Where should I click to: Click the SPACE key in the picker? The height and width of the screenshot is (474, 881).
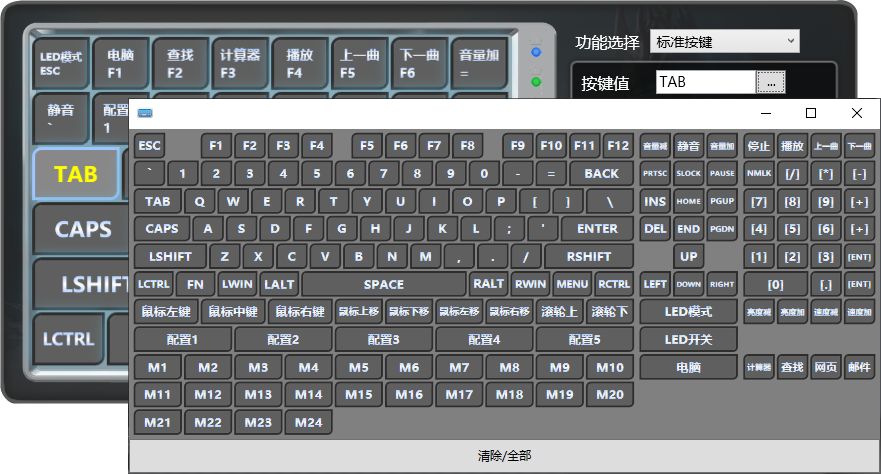[x=383, y=284]
